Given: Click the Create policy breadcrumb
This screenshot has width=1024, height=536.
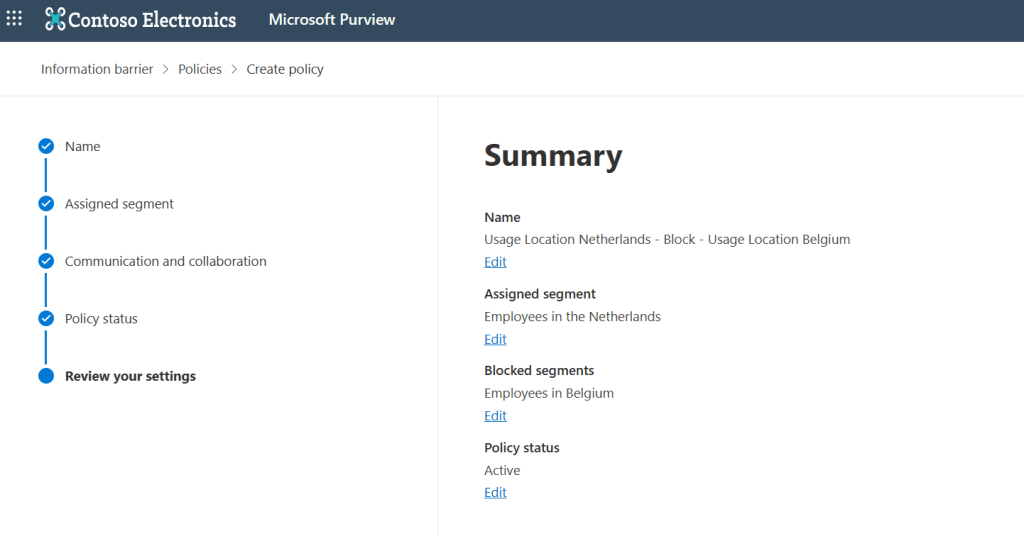Looking at the screenshot, I should tap(285, 69).
